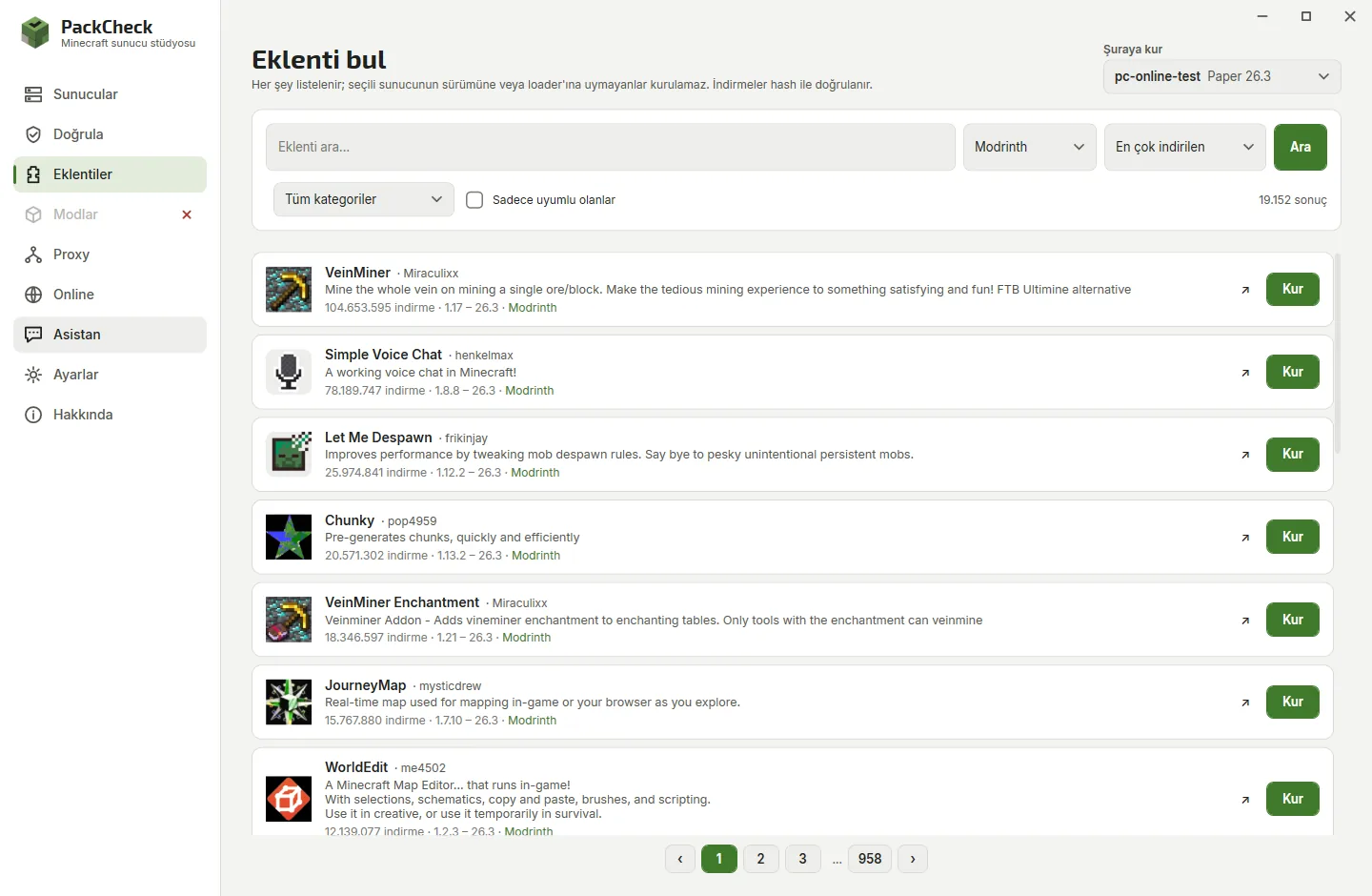Click the Ara search button
1372x896 pixels.
click(x=1301, y=147)
